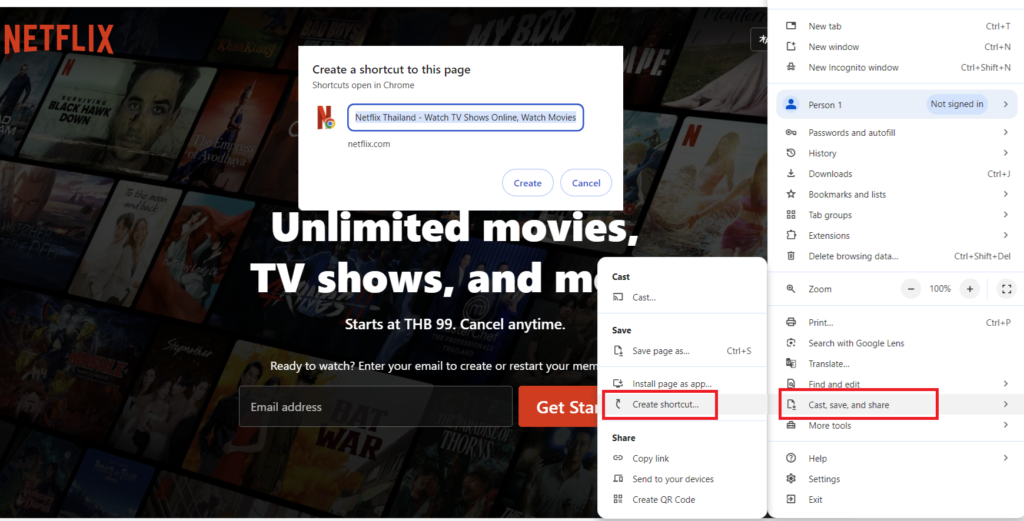This screenshot has width=1024, height=521.
Task: Click the Bookmarks star icon
Action: (x=791, y=194)
